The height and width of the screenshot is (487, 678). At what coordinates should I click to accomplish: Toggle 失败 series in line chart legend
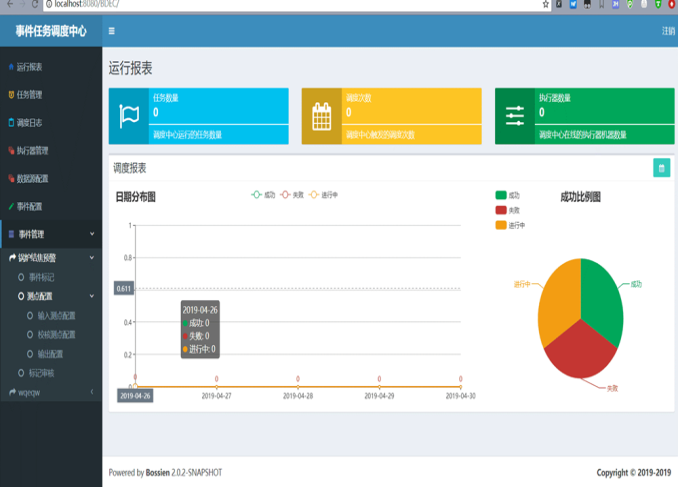291,195
